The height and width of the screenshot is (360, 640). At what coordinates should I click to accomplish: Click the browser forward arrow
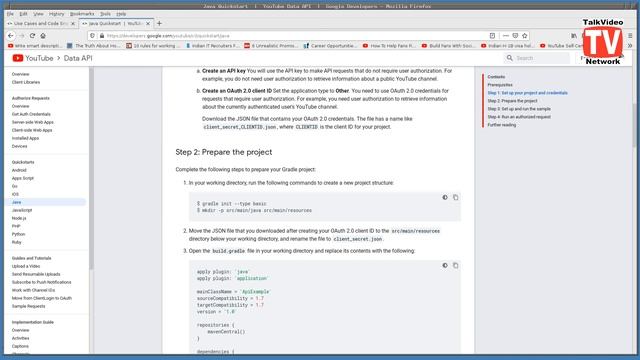(22, 36)
